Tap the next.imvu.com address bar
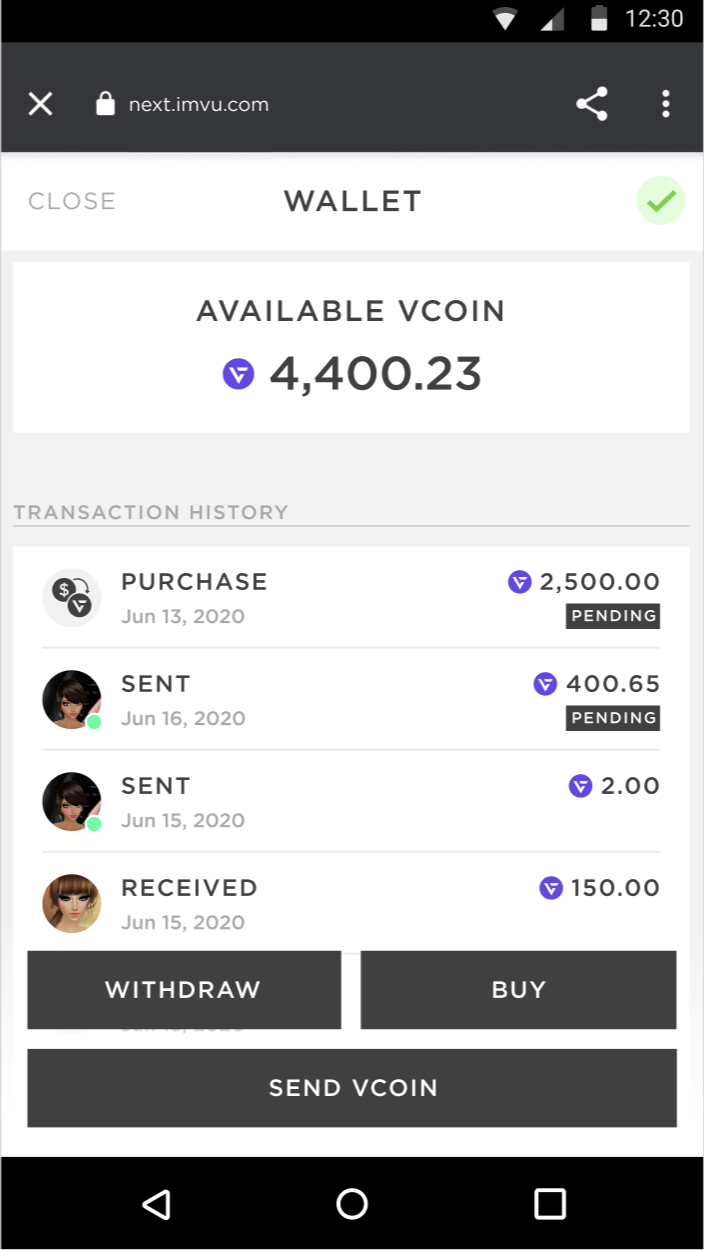The width and height of the screenshot is (704, 1250). tap(197, 103)
